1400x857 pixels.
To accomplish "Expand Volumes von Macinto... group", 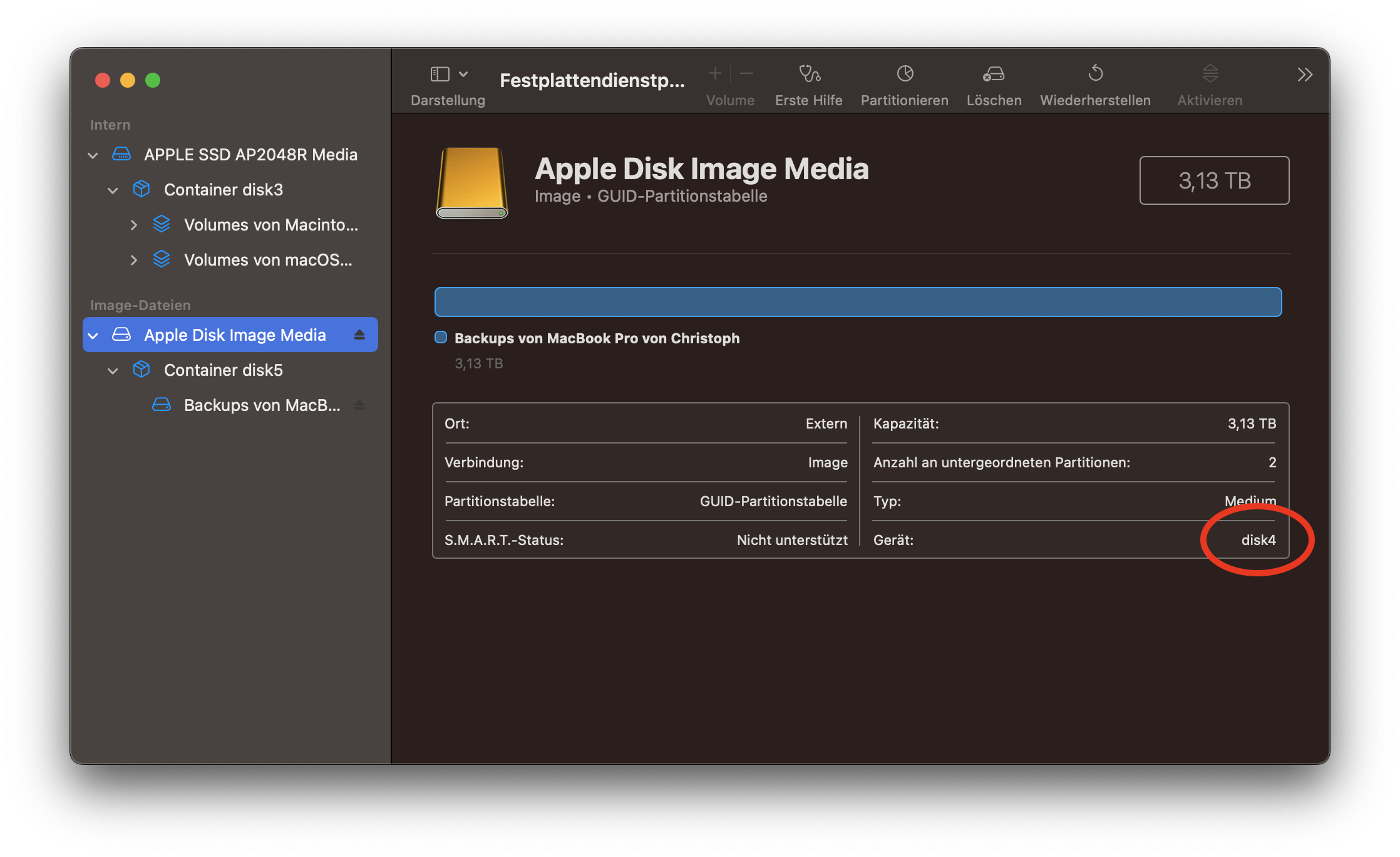I will [133, 225].
